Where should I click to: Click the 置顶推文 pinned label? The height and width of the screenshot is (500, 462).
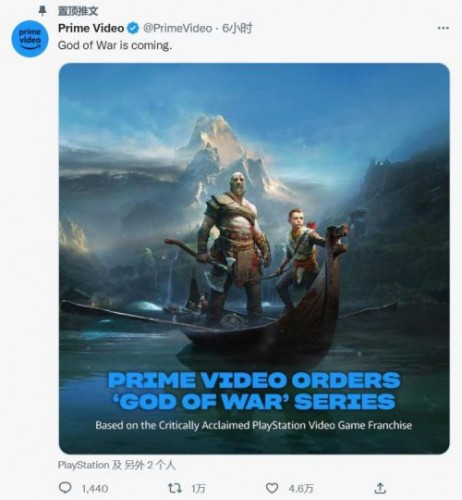click(x=78, y=11)
